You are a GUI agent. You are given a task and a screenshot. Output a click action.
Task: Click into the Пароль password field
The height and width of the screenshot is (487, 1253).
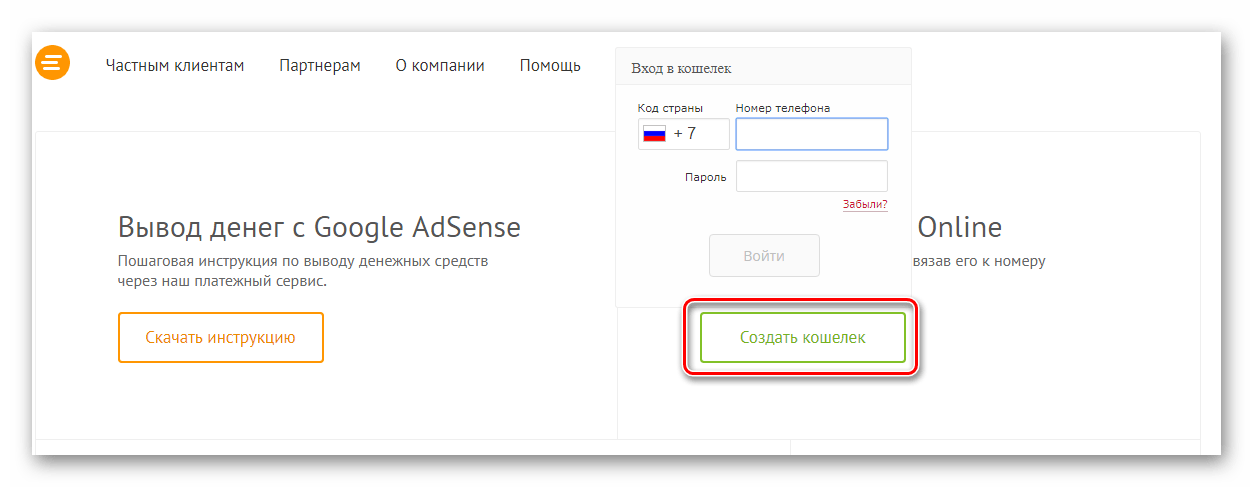(x=811, y=176)
